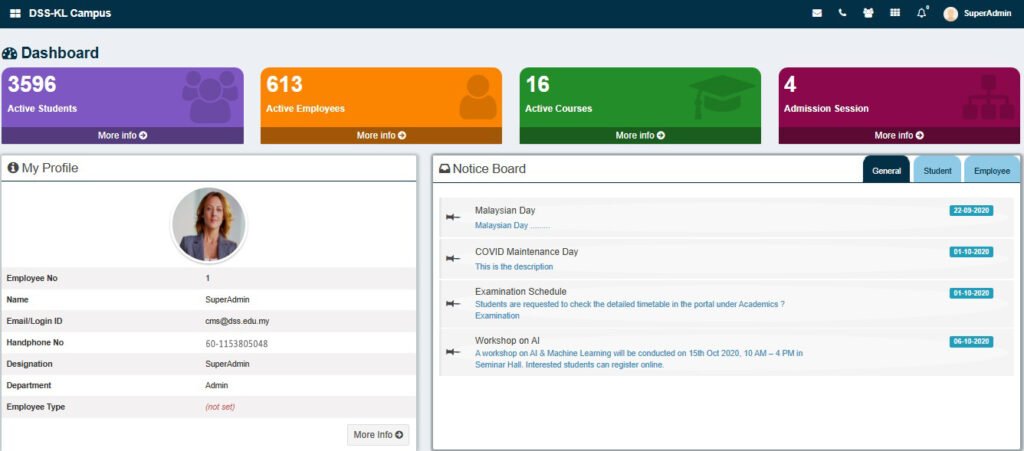The image size is (1024, 451).
Task: Switch to the Employee notice tab
Action: 992,170
